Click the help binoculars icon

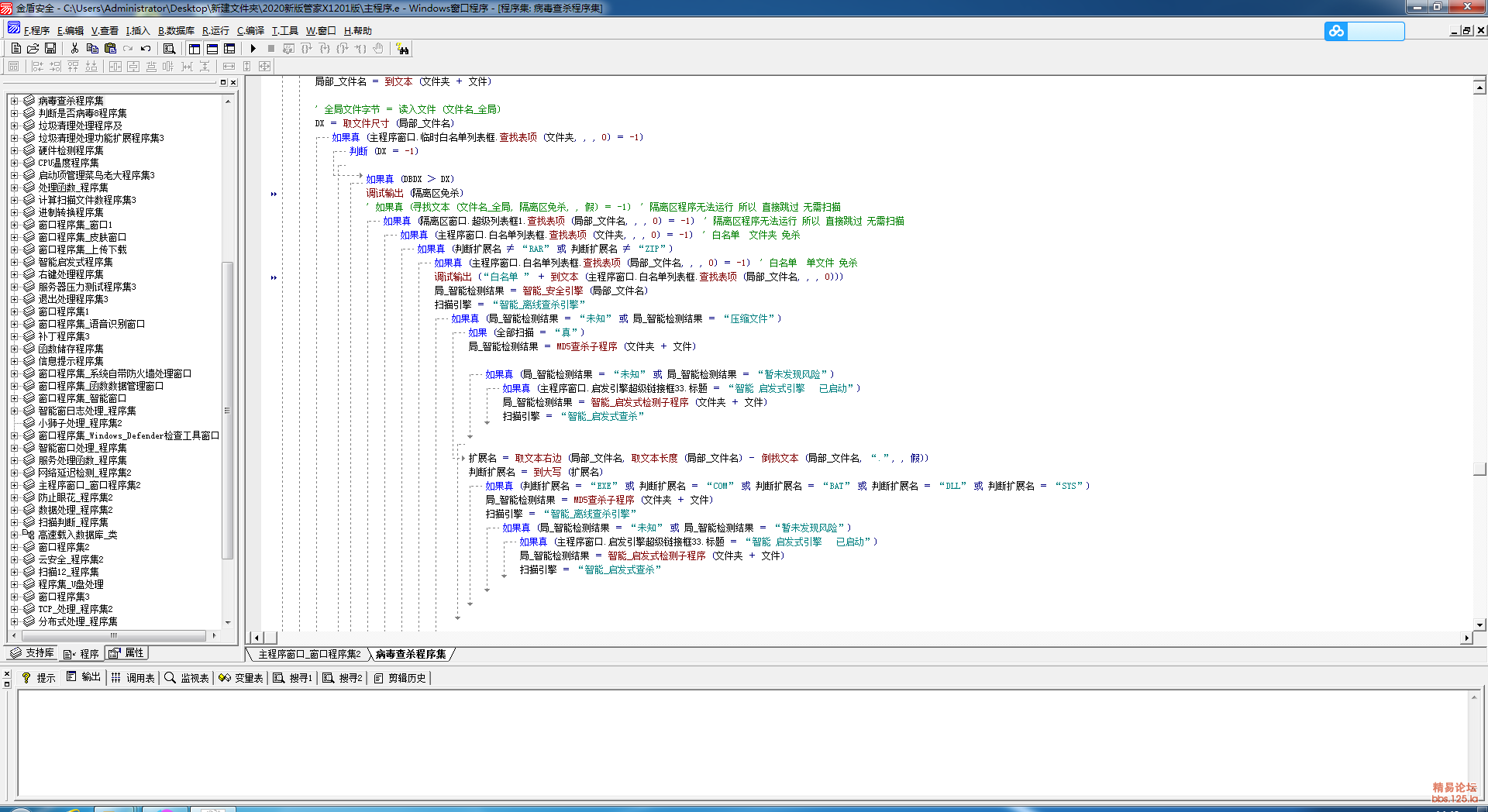click(x=402, y=49)
